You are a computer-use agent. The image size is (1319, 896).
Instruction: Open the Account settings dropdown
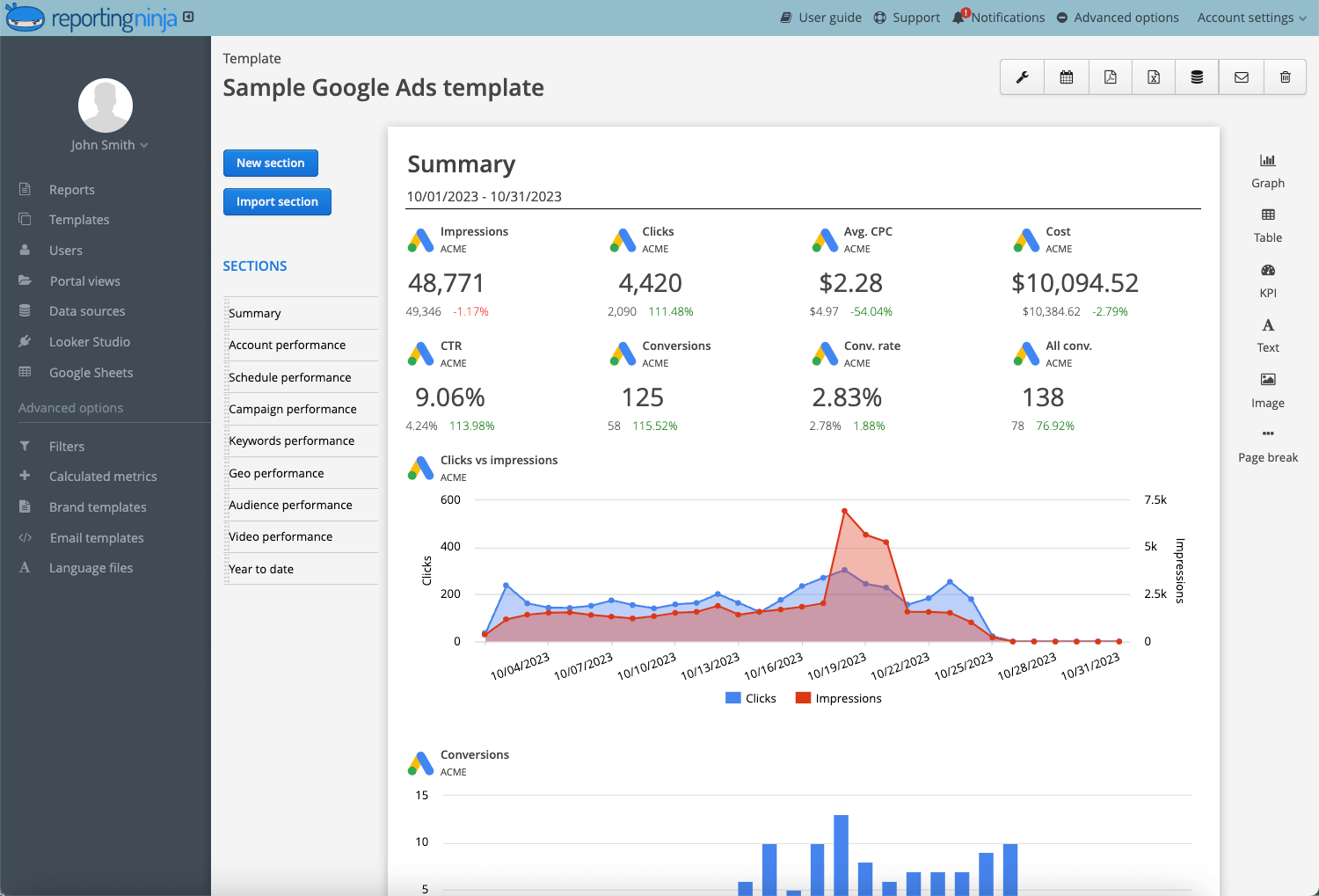click(x=1250, y=17)
